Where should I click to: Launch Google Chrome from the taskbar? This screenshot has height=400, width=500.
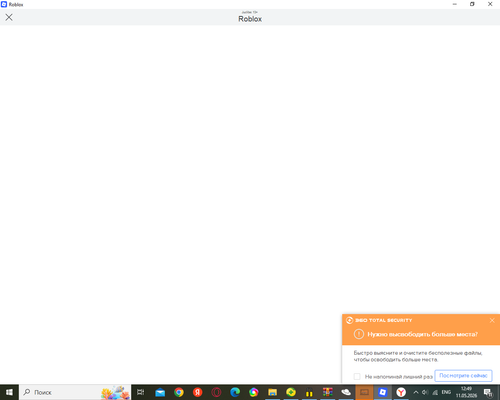(x=179, y=392)
